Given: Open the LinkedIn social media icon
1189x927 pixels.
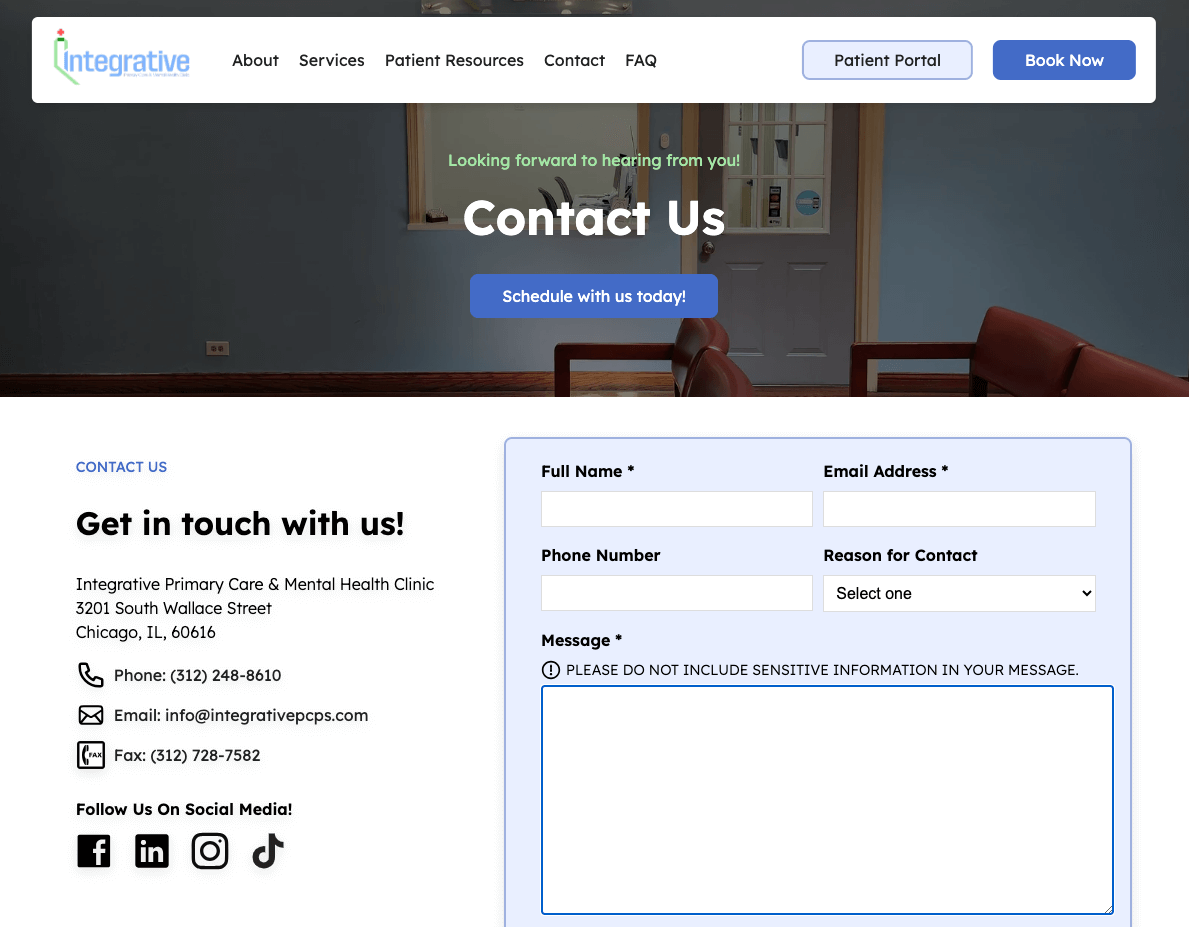Looking at the screenshot, I should pyautogui.click(x=152, y=851).
